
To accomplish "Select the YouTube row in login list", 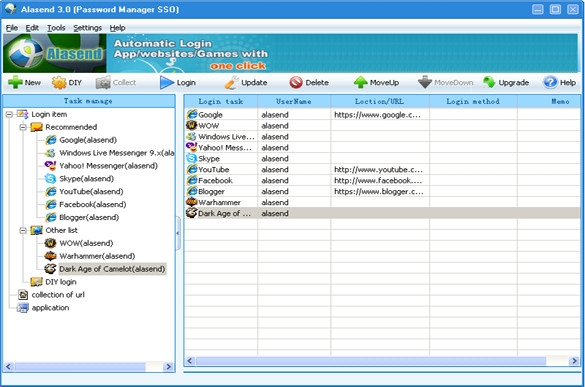I will [x=382, y=169].
